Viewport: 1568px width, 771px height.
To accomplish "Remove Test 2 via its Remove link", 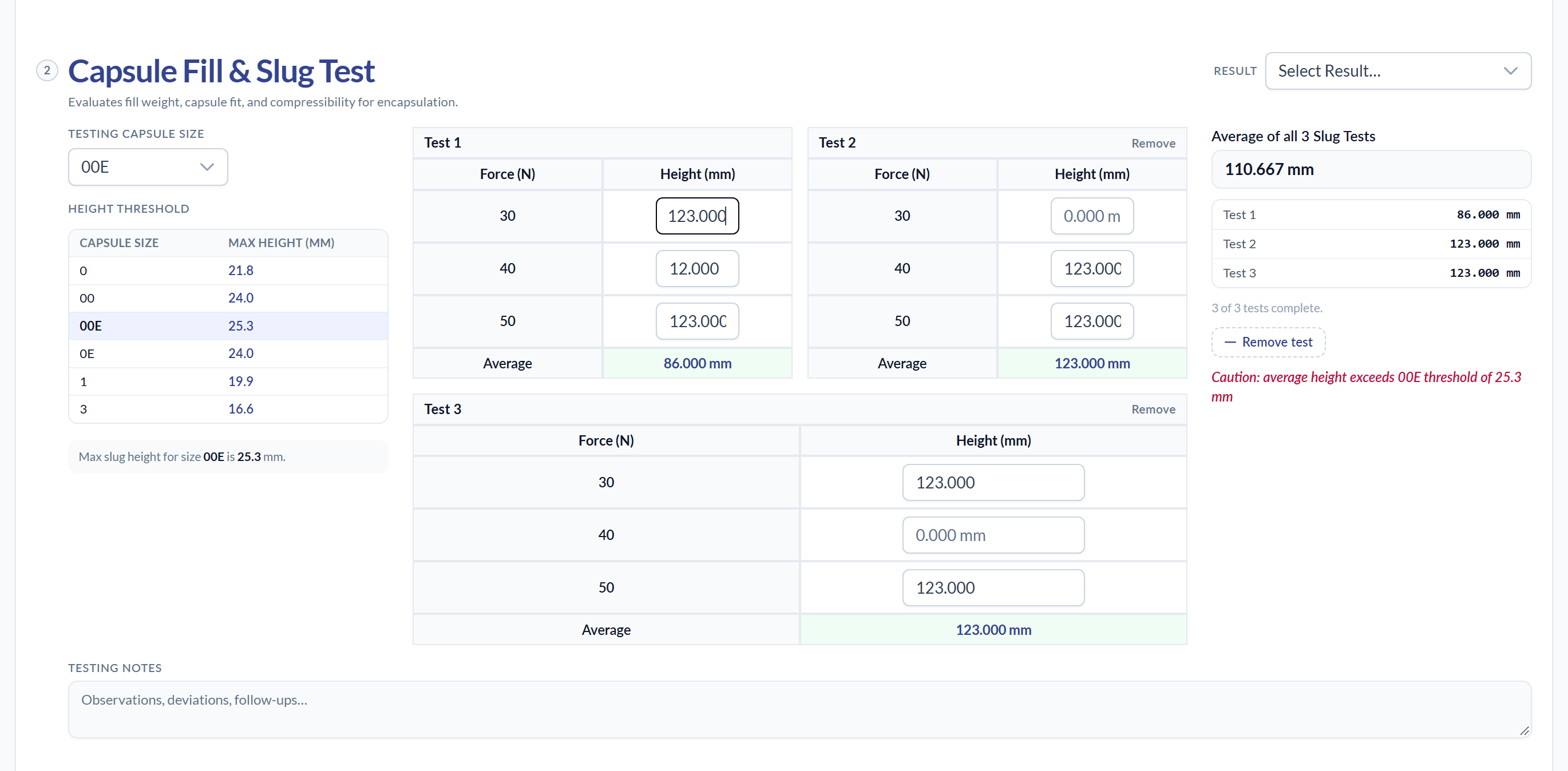I will tap(1153, 143).
